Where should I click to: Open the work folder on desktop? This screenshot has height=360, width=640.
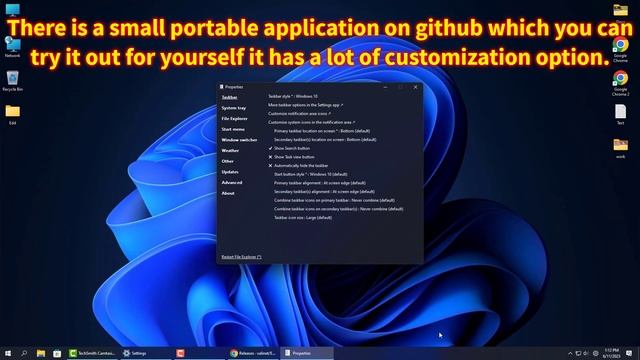[x=620, y=148]
